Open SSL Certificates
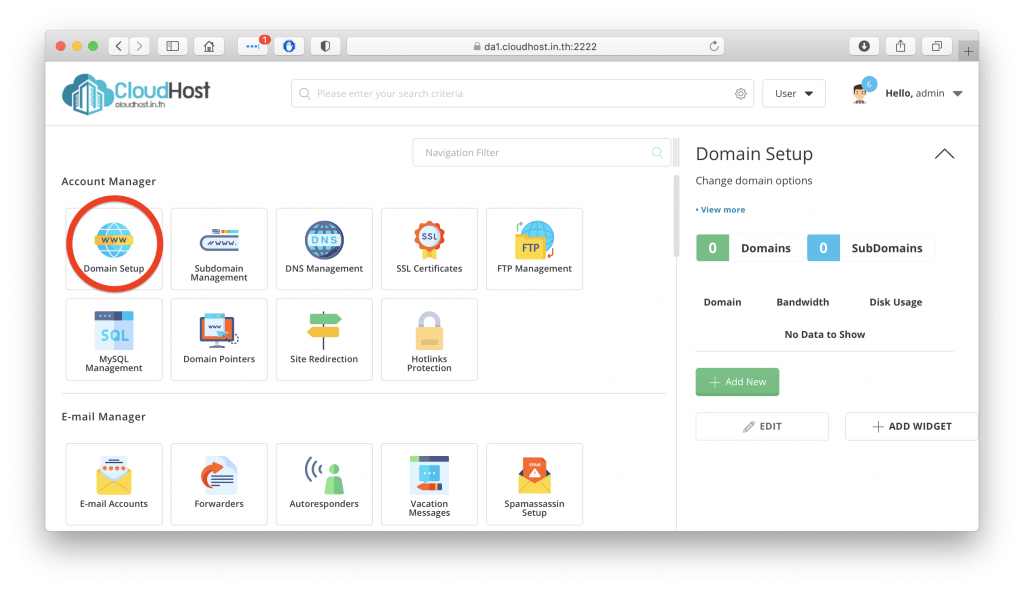The height and width of the screenshot is (591, 1024). 429,248
